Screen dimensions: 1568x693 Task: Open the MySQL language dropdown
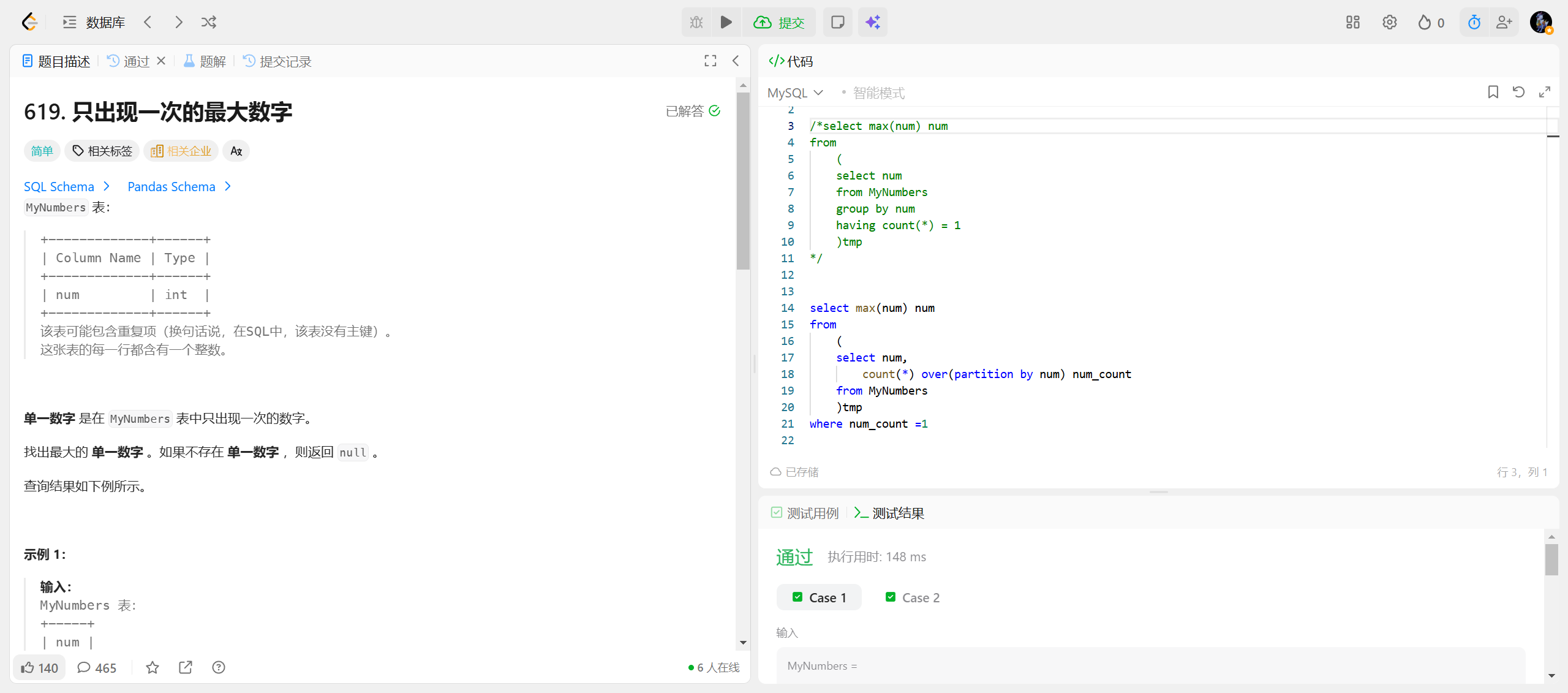tap(795, 93)
